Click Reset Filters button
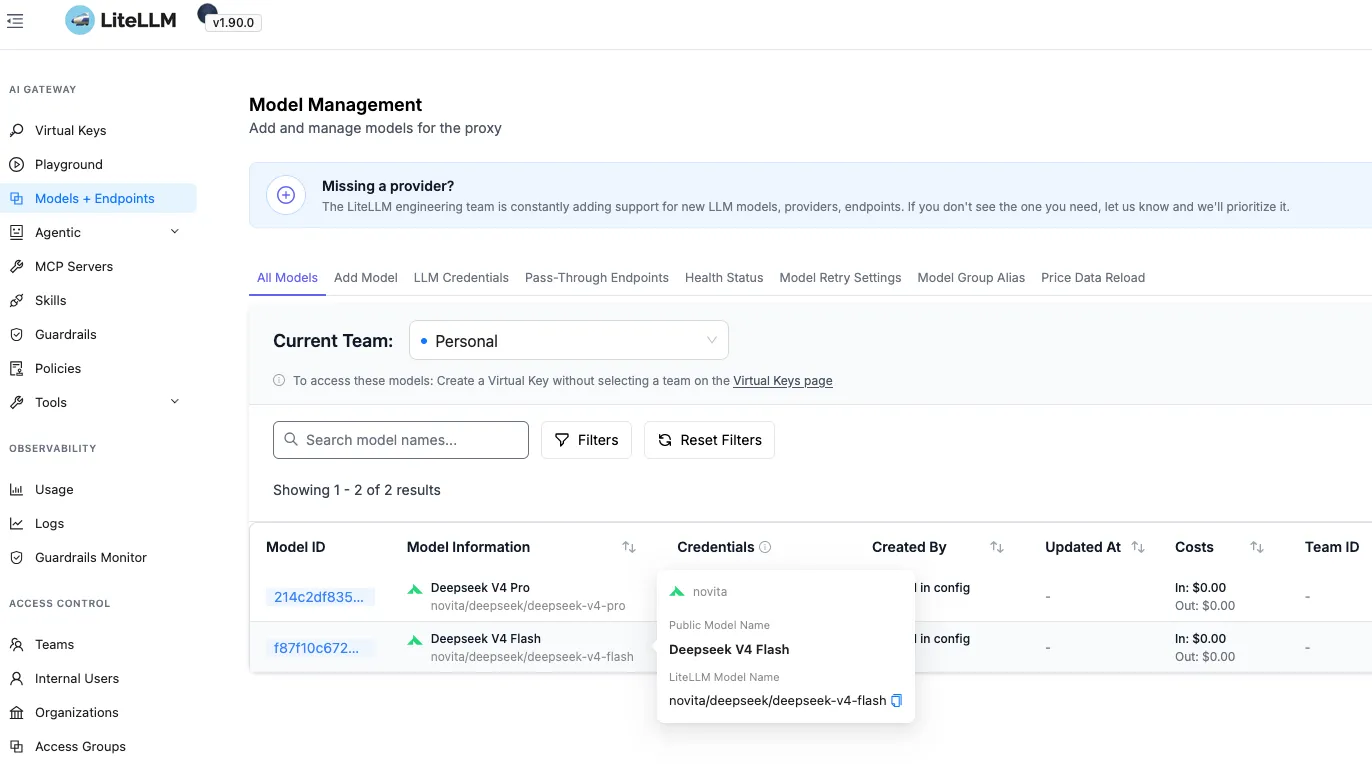This screenshot has width=1372, height=768. point(709,440)
